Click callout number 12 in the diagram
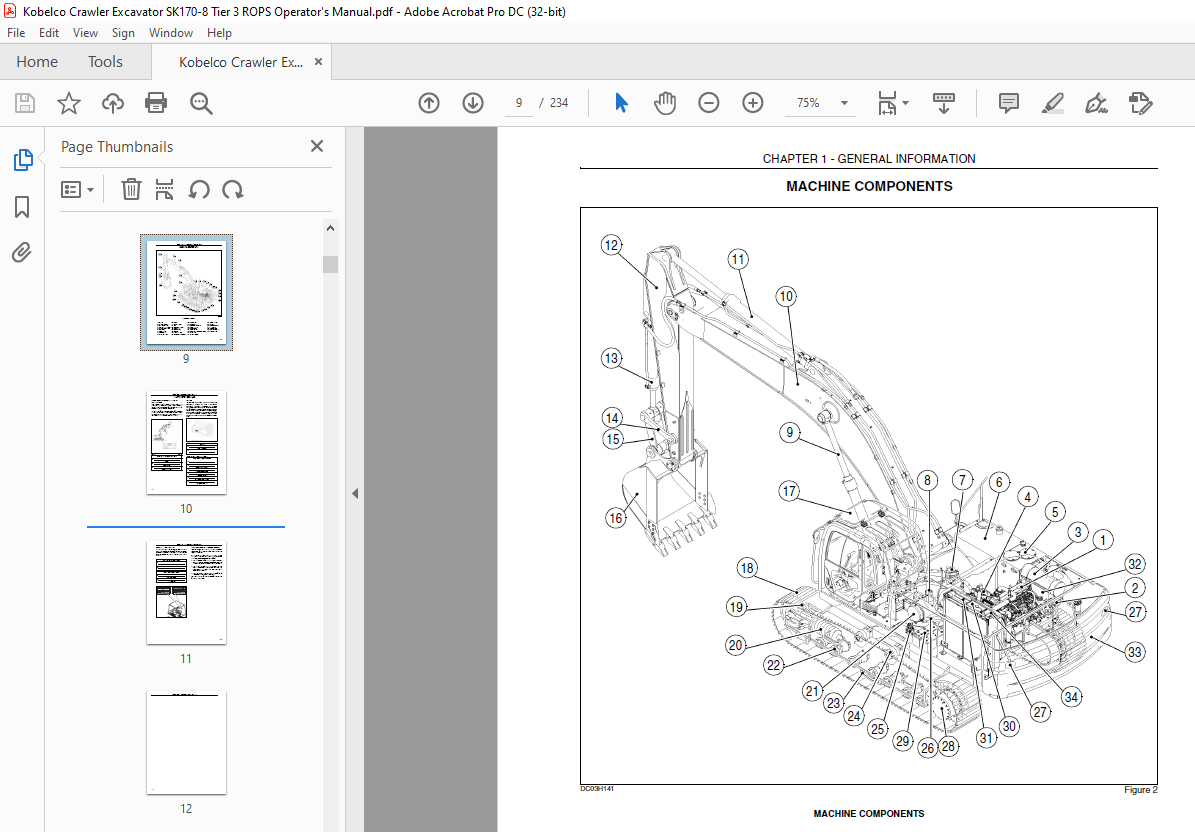This screenshot has height=832, width=1195. click(611, 245)
